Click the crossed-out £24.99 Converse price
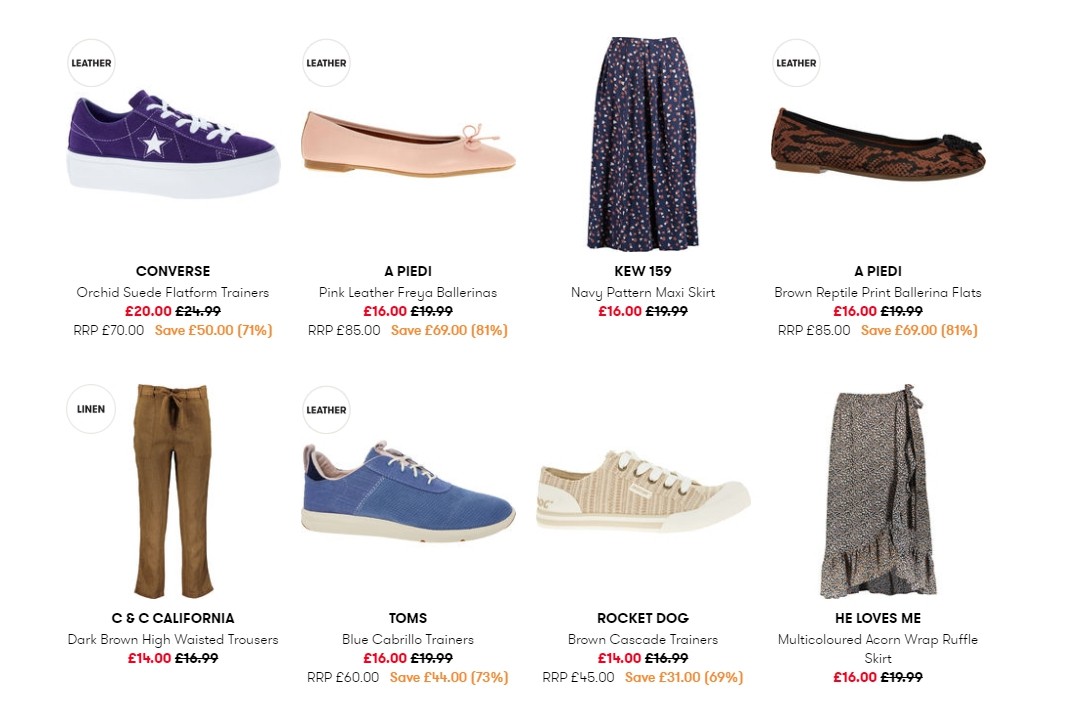This screenshot has width=1078, height=709. [x=199, y=311]
